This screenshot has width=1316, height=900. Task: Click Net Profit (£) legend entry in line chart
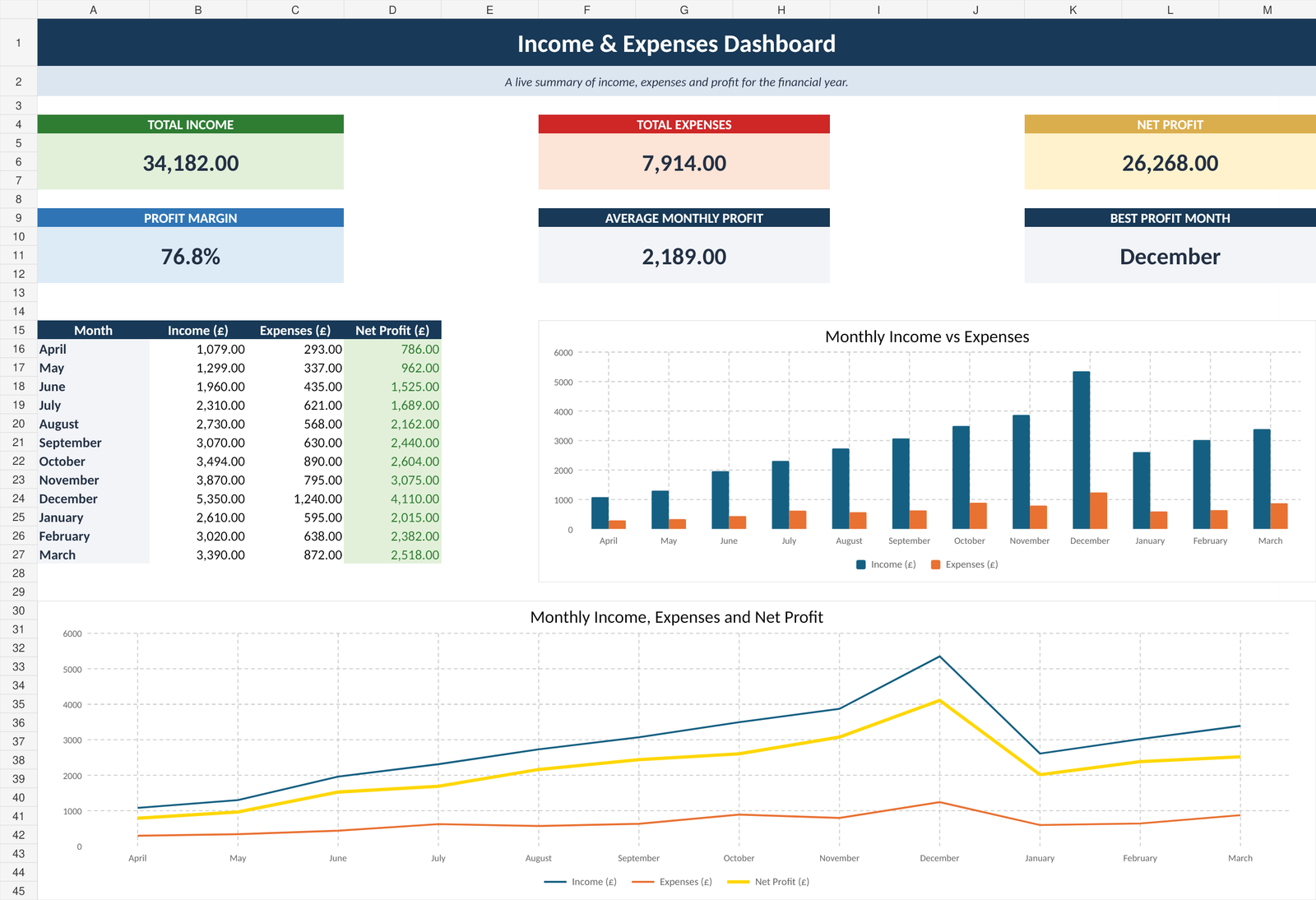pyautogui.click(x=769, y=882)
